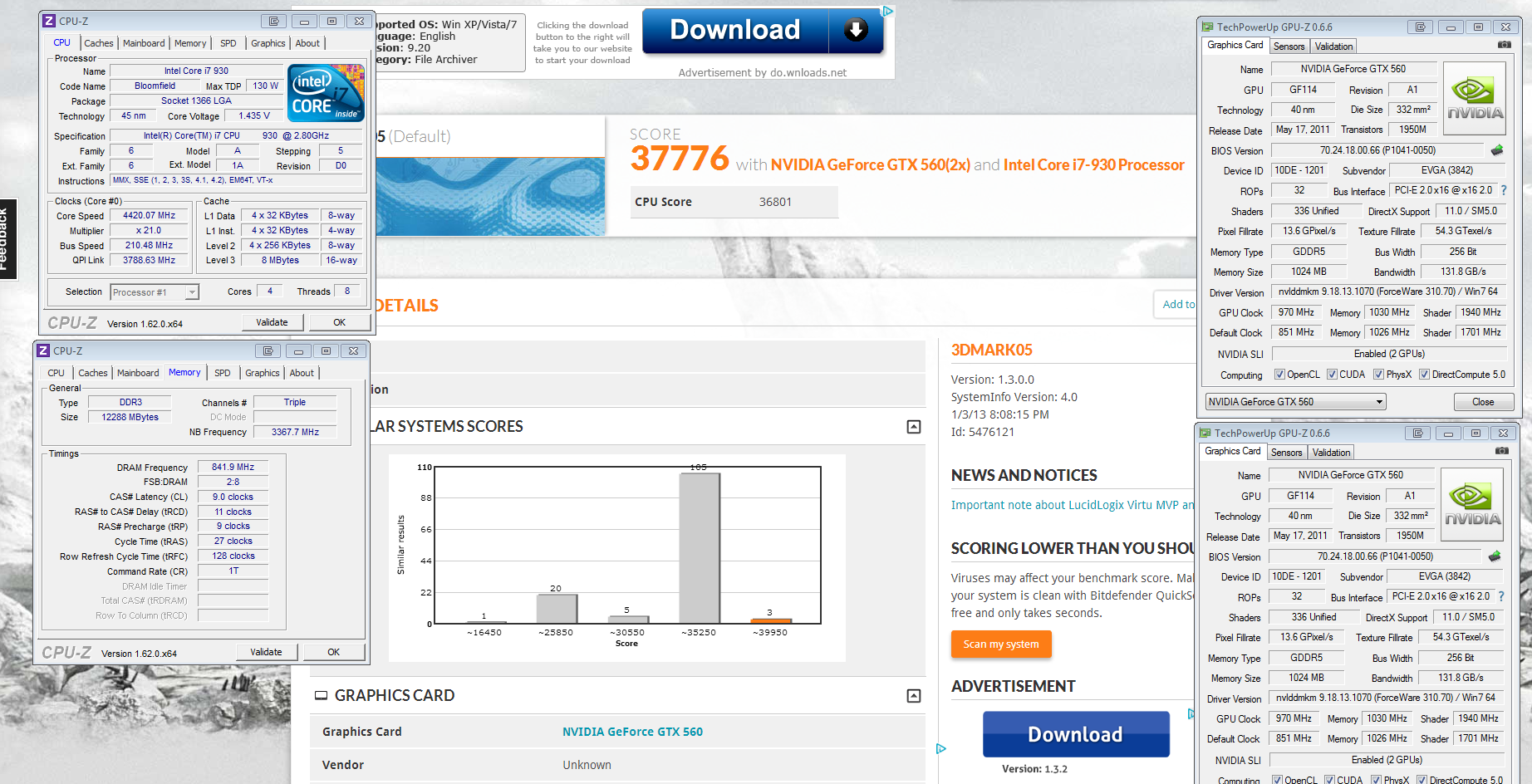Click the extra title-bar icon in the lower GPU-Z window
Viewport: 1532px width, 784px height.
(1418, 433)
